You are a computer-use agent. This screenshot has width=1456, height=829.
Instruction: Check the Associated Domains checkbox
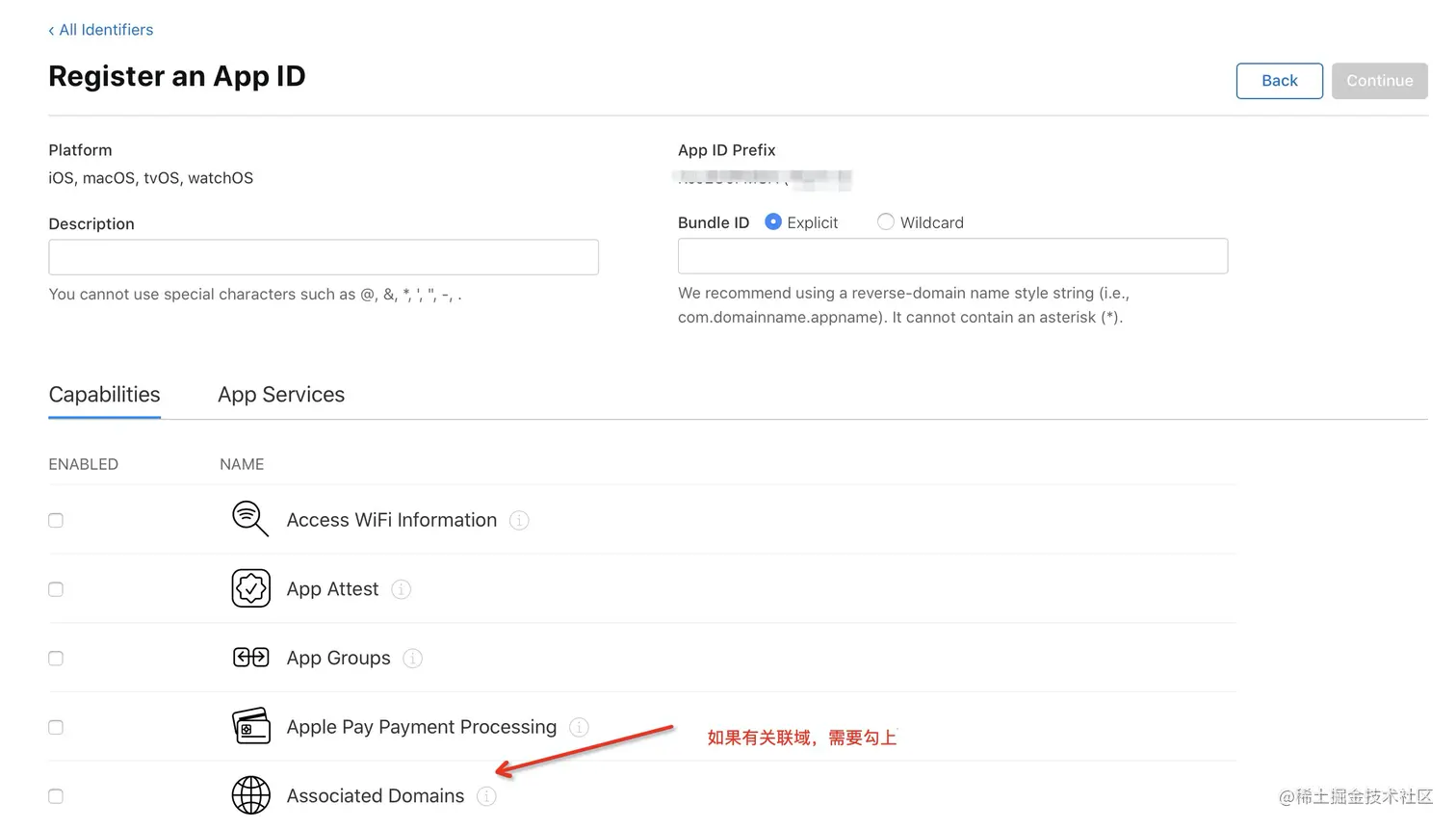coord(56,796)
